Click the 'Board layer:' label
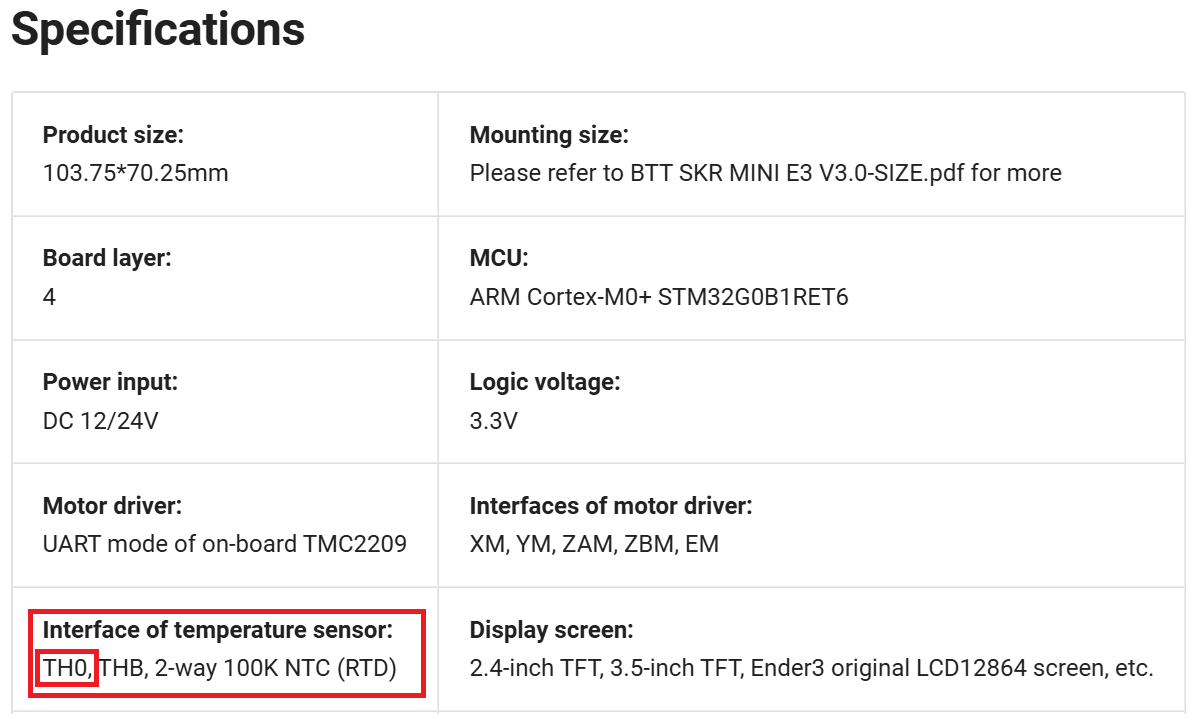This screenshot has width=1193, height=714. 107,258
